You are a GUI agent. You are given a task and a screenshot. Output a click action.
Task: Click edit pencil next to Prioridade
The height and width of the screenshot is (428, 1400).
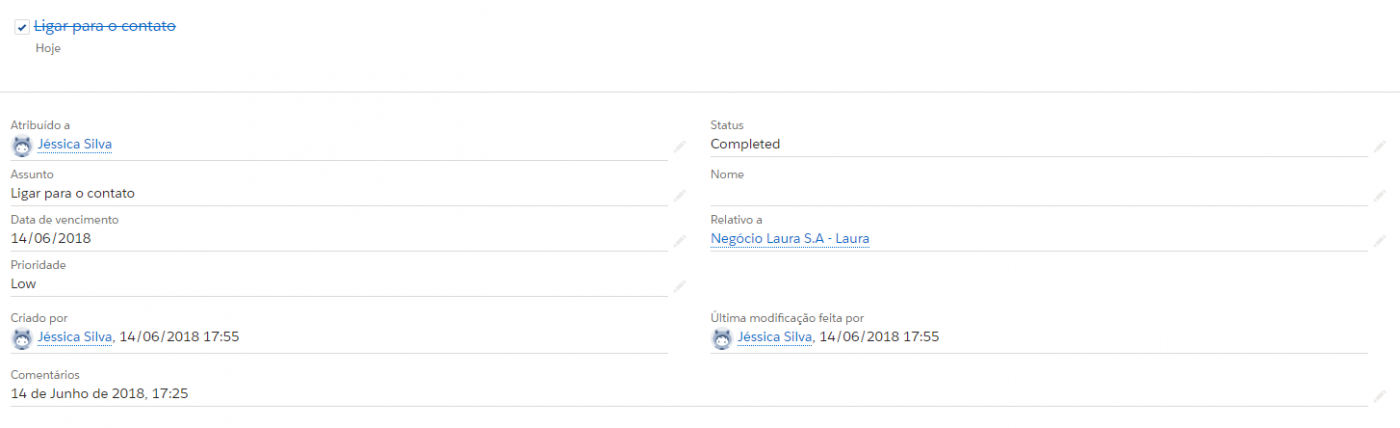pos(679,286)
